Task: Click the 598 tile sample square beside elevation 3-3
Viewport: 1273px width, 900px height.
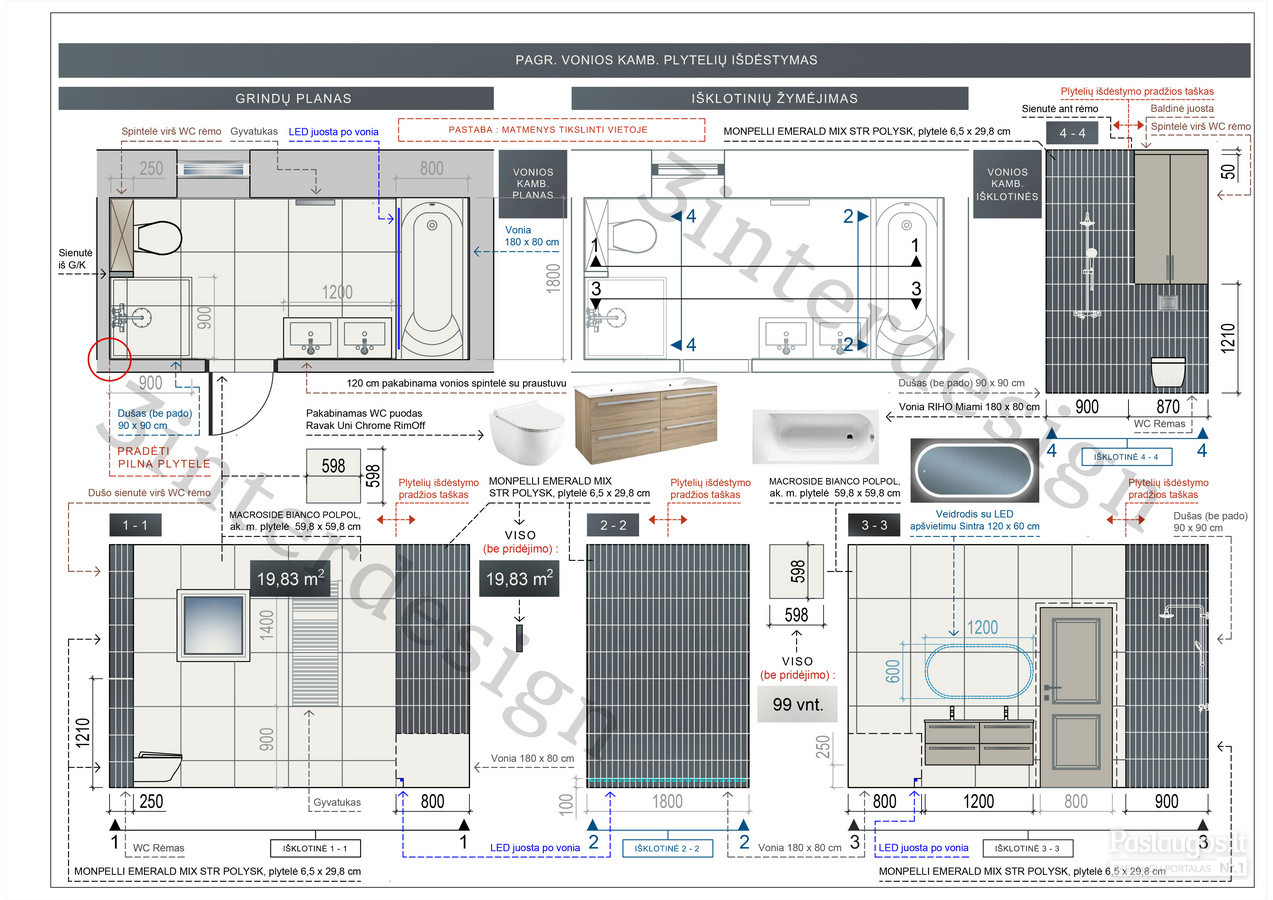Action: 797,571
